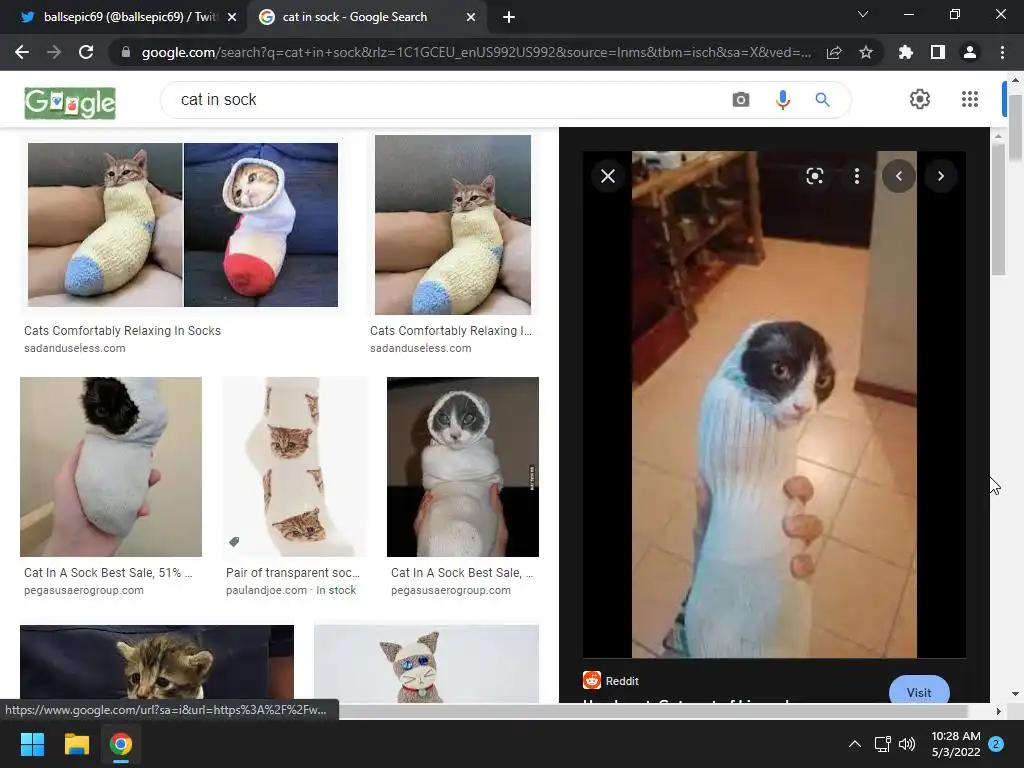Close the image preview panel
1024x768 pixels.
click(x=608, y=176)
